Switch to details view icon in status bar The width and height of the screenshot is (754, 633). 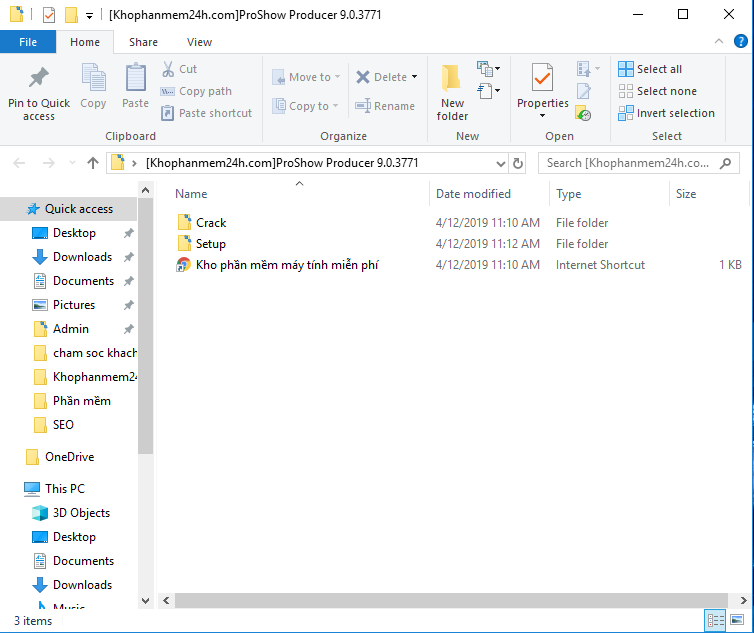click(715, 621)
